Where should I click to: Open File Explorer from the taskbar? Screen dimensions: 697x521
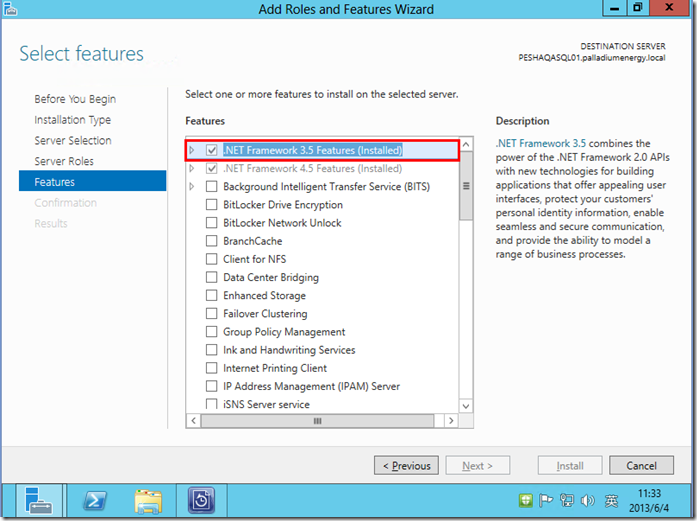click(x=148, y=501)
